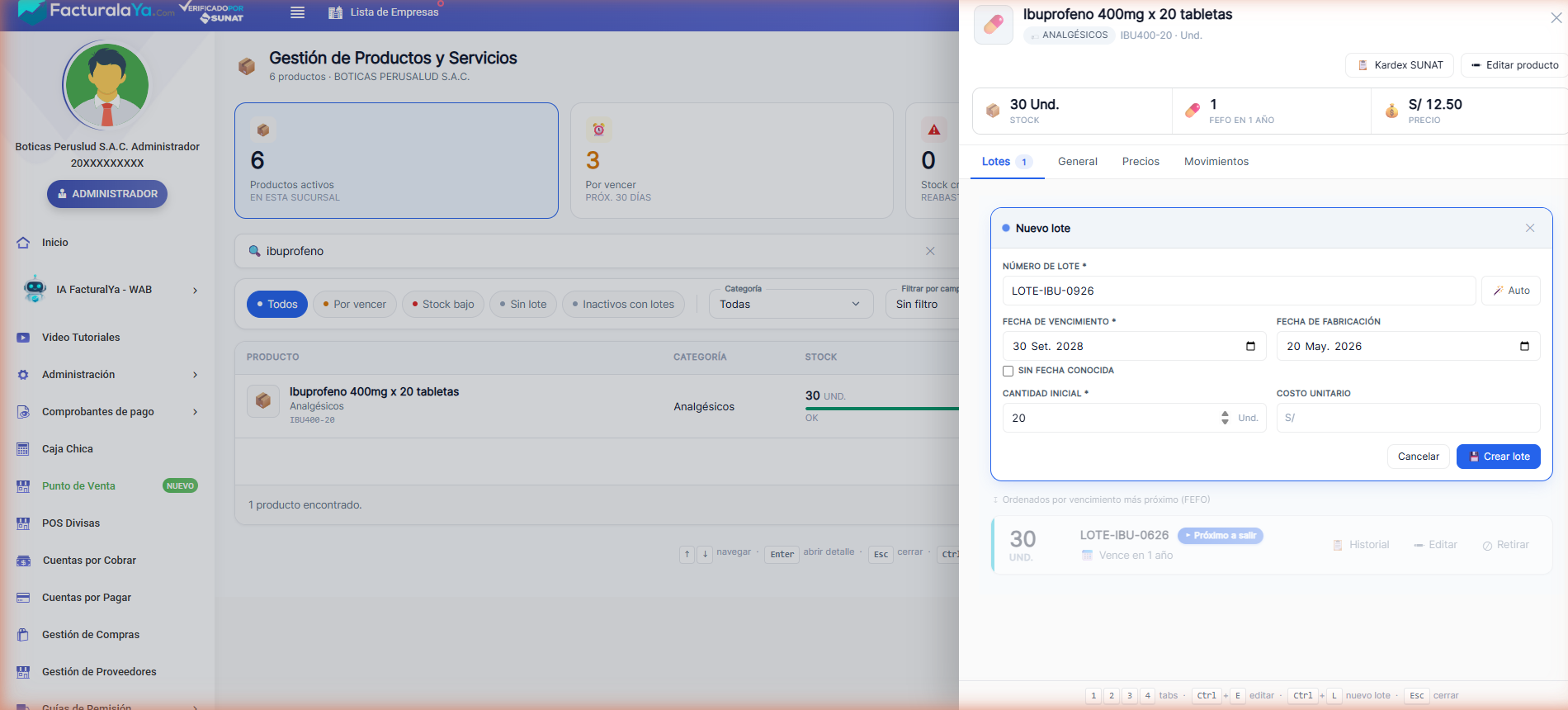Select the Todos filter chip
This screenshot has width=1568, height=710.
pyautogui.click(x=277, y=304)
